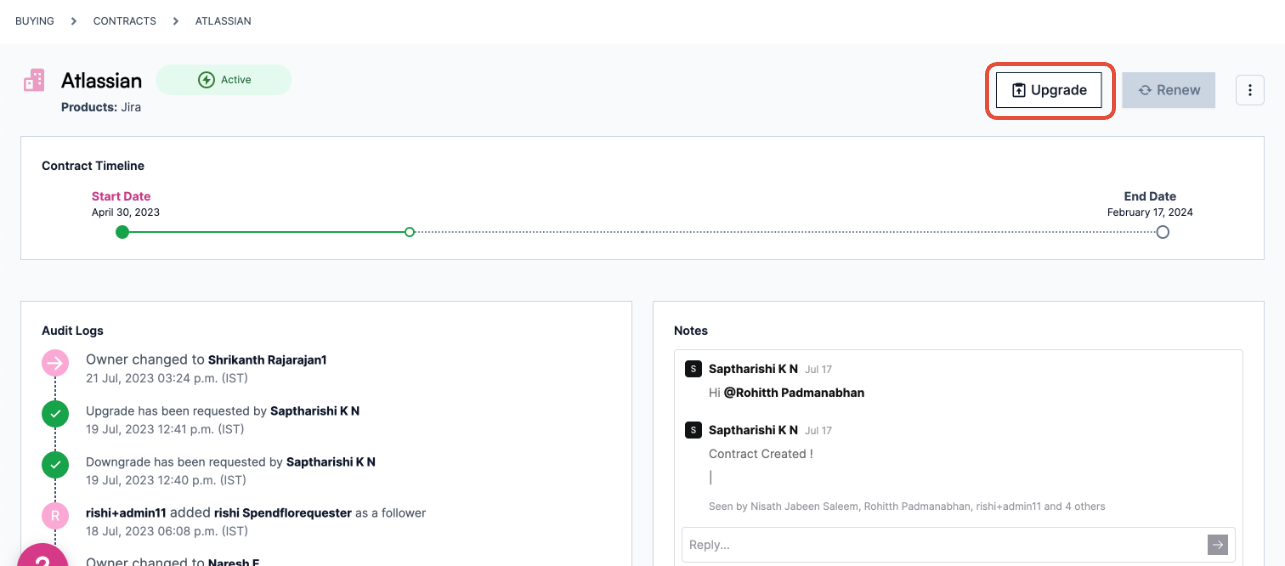The height and width of the screenshot is (566, 1285).
Task: Click the pink Atlassian vendor building icon
Action: click(x=34, y=80)
